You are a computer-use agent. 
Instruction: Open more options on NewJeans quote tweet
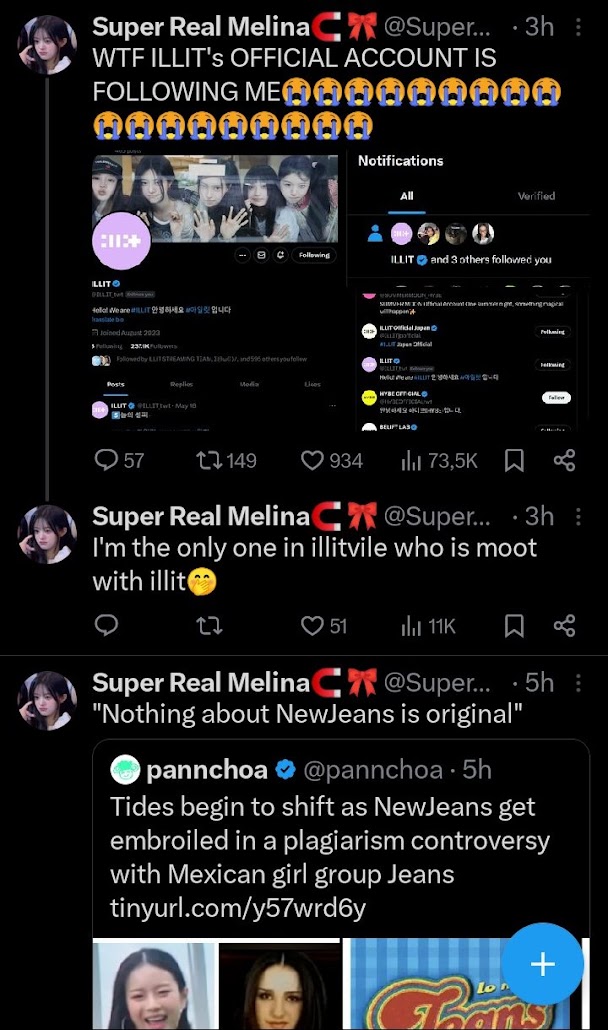point(577,682)
